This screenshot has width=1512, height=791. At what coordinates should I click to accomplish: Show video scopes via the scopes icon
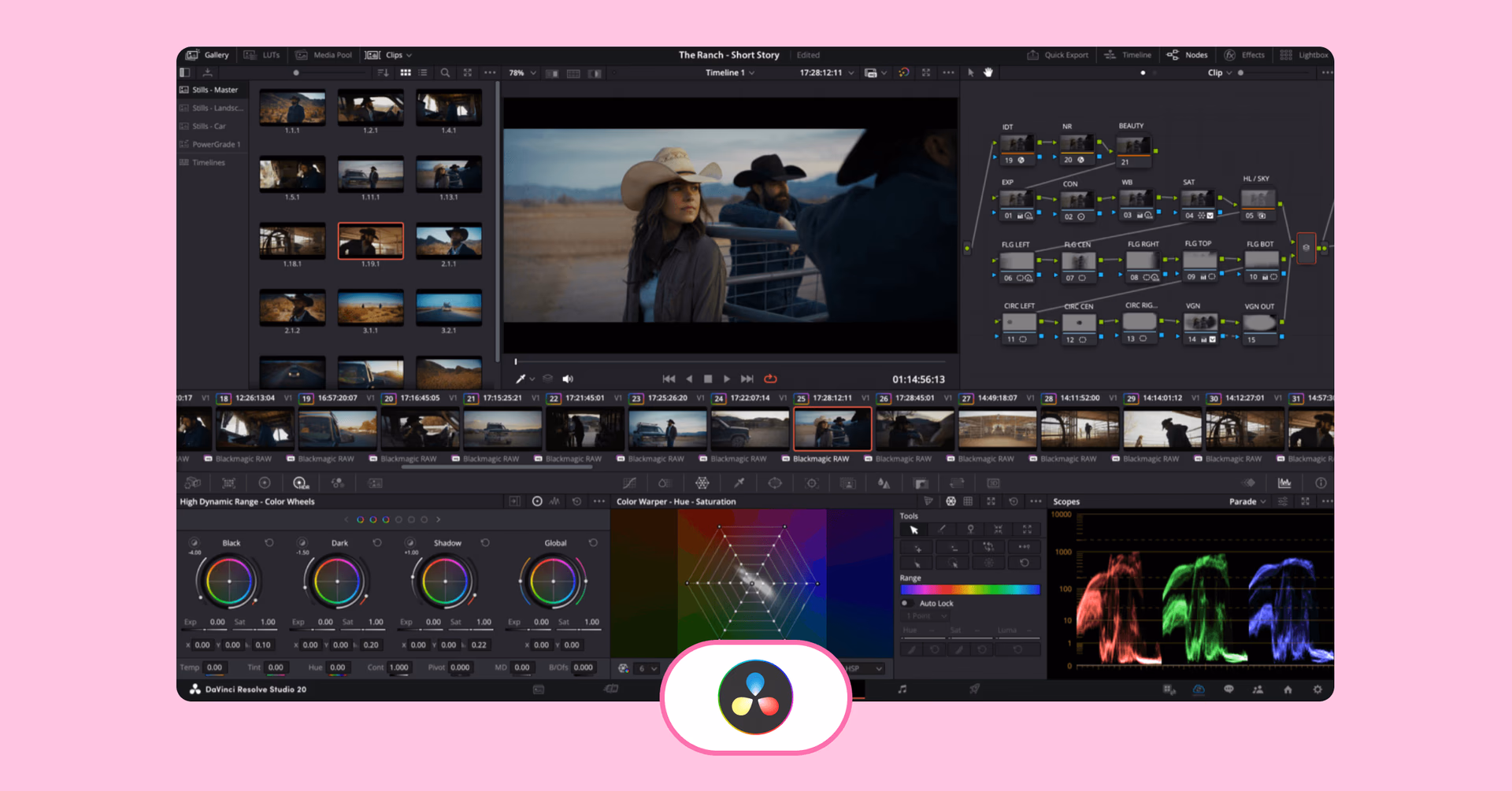[1284, 483]
